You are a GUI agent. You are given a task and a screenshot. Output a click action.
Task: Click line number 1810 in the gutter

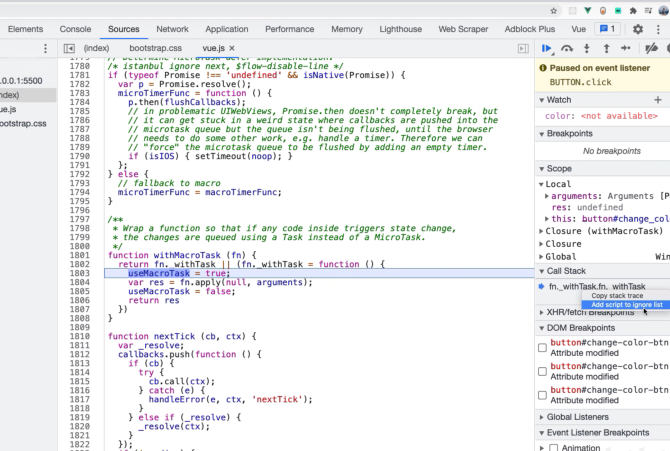[x=80, y=336]
